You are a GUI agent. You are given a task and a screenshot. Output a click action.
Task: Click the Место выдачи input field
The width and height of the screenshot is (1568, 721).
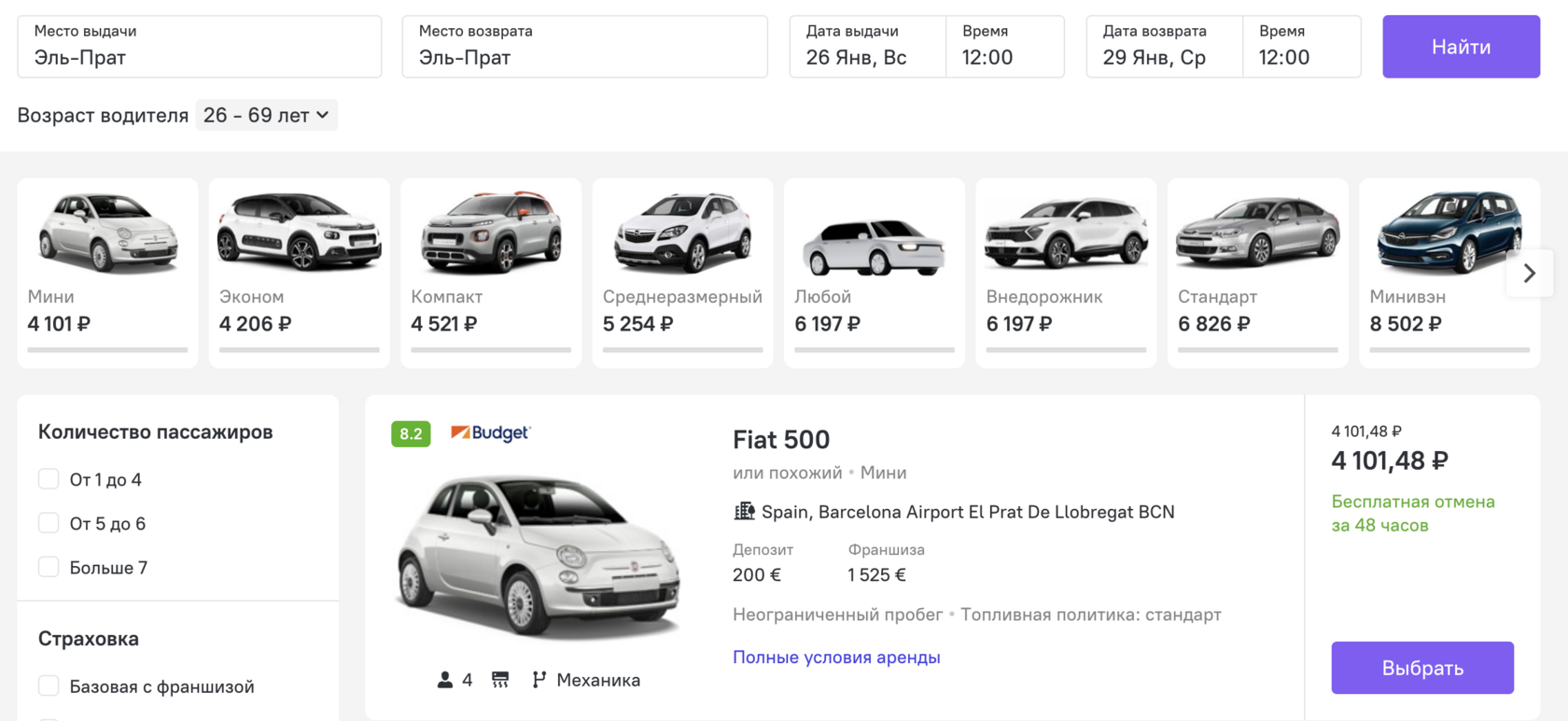click(200, 47)
